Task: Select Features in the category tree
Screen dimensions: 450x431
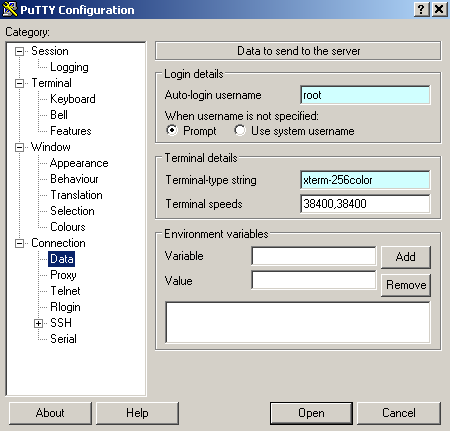Action: tap(71, 131)
